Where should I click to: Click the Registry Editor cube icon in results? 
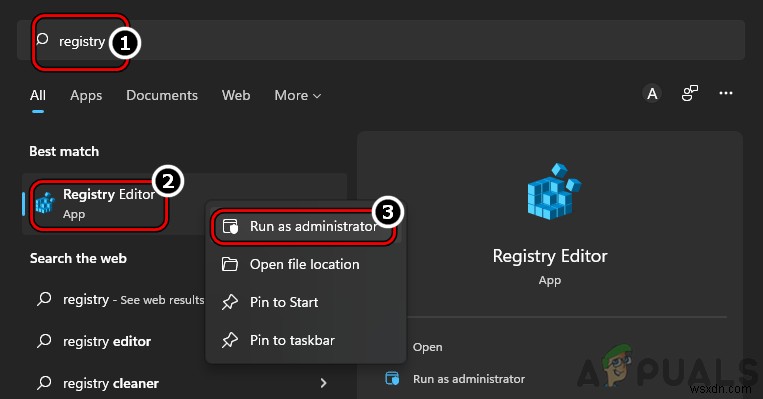tap(45, 203)
